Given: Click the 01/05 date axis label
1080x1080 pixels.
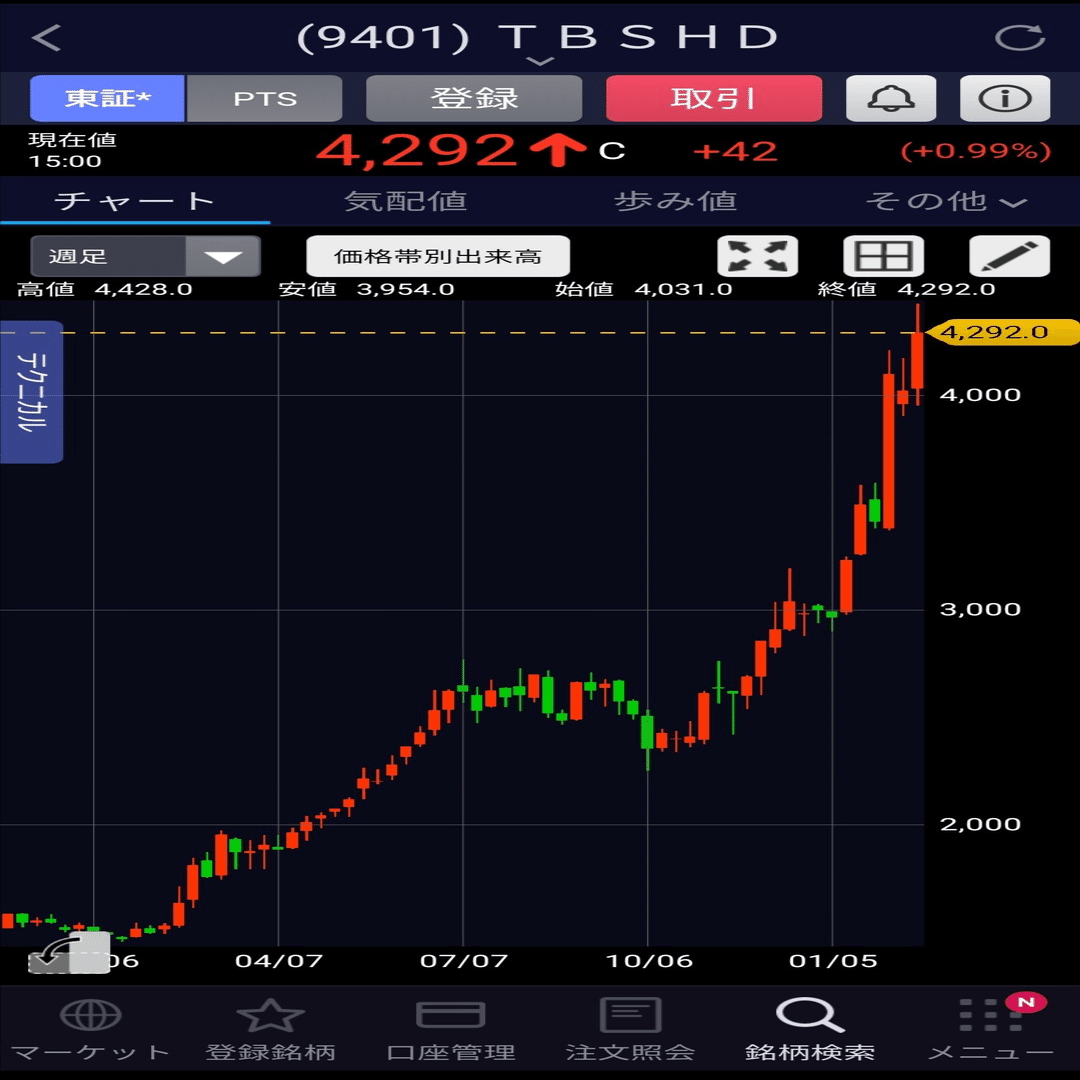Looking at the screenshot, I should (833, 961).
